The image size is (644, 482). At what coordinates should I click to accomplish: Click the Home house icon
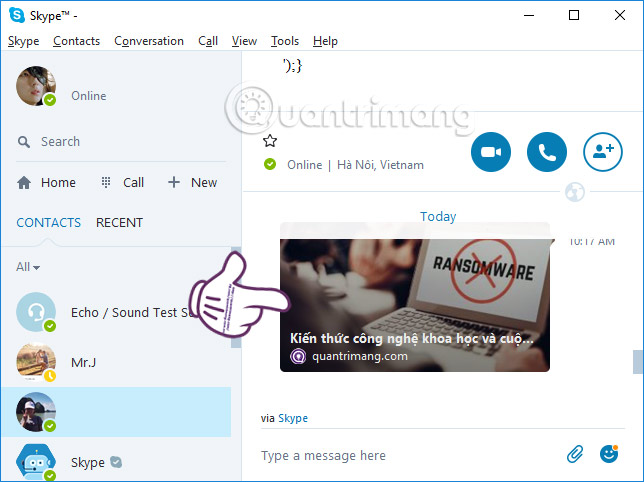[x=24, y=182]
